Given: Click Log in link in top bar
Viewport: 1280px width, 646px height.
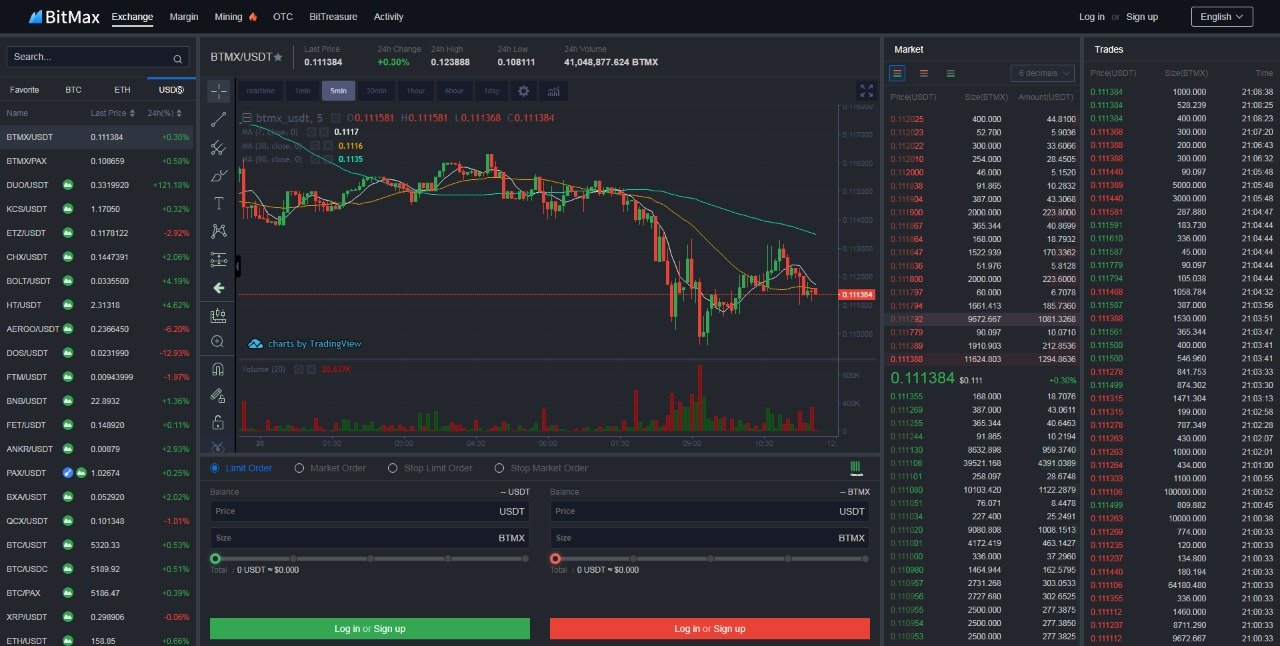Looking at the screenshot, I should point(1092,17).
